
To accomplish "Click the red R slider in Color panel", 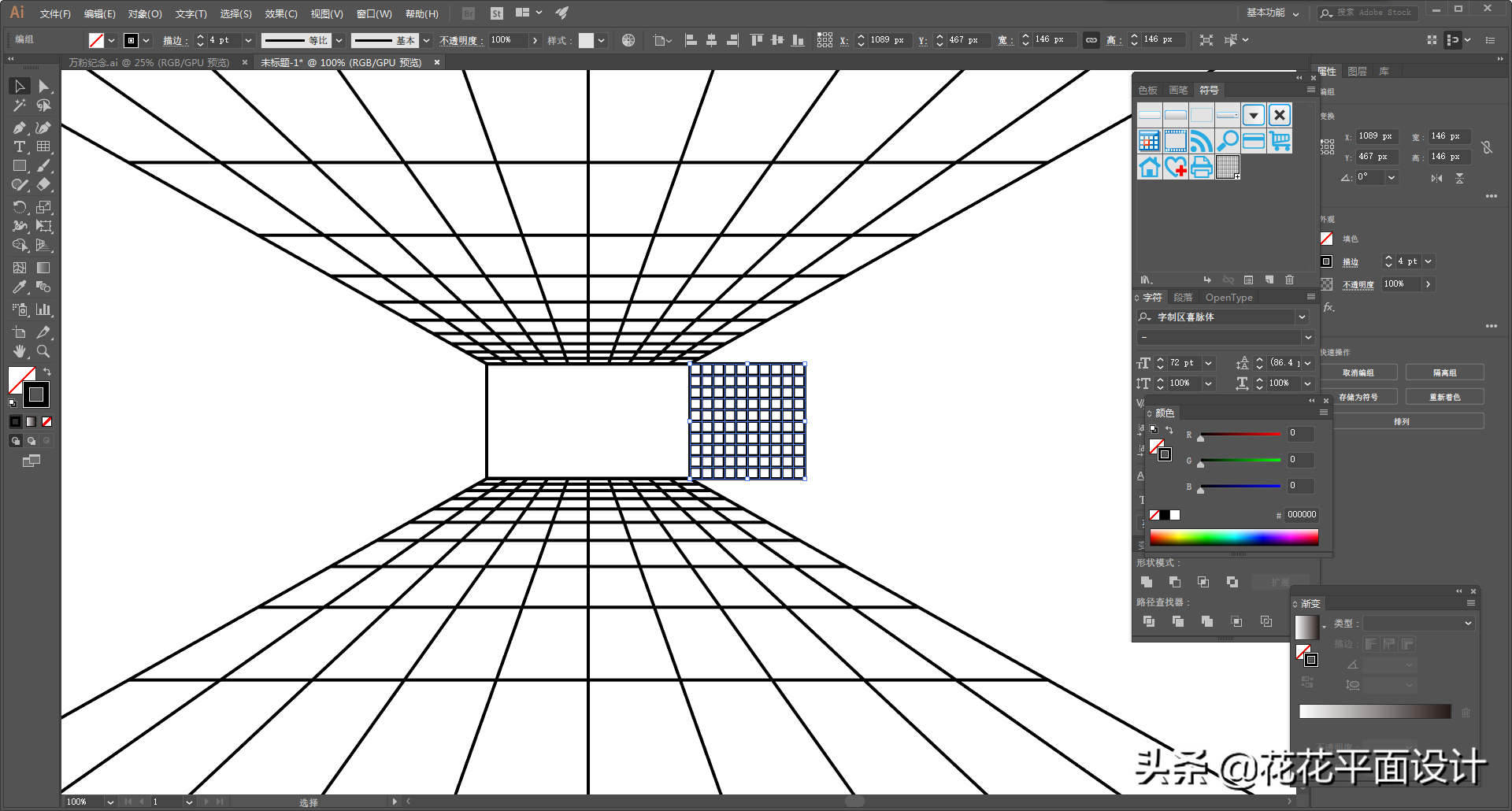I will (x=1240, y=434).
